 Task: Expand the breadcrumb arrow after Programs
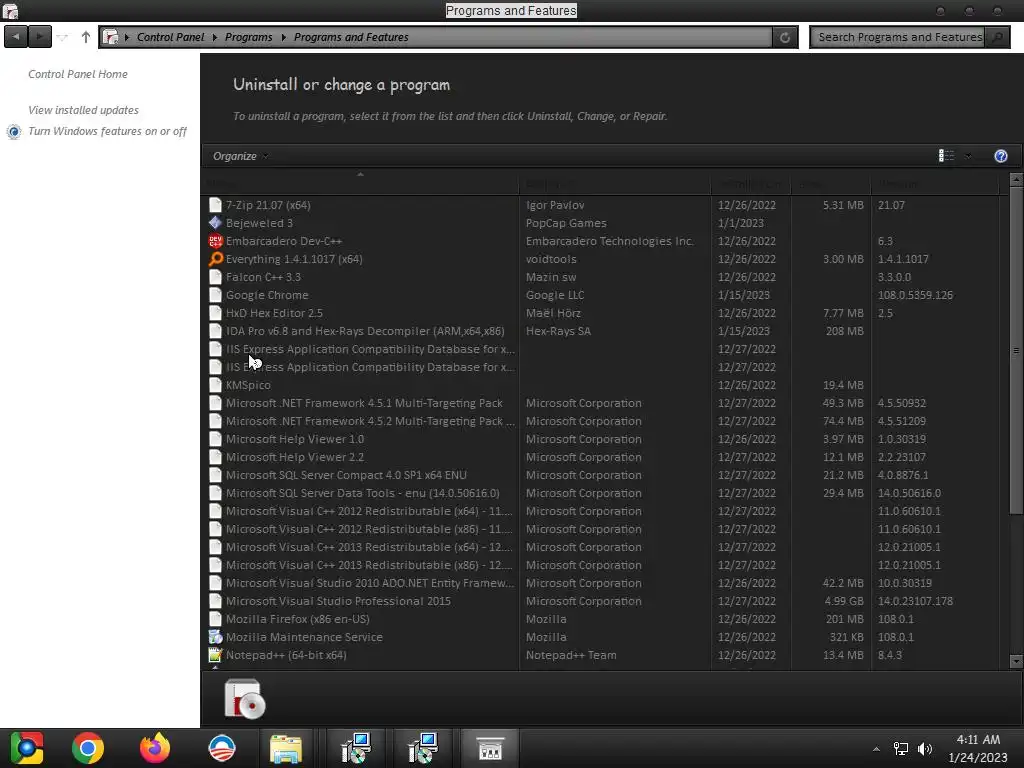(x=283, y=37)
